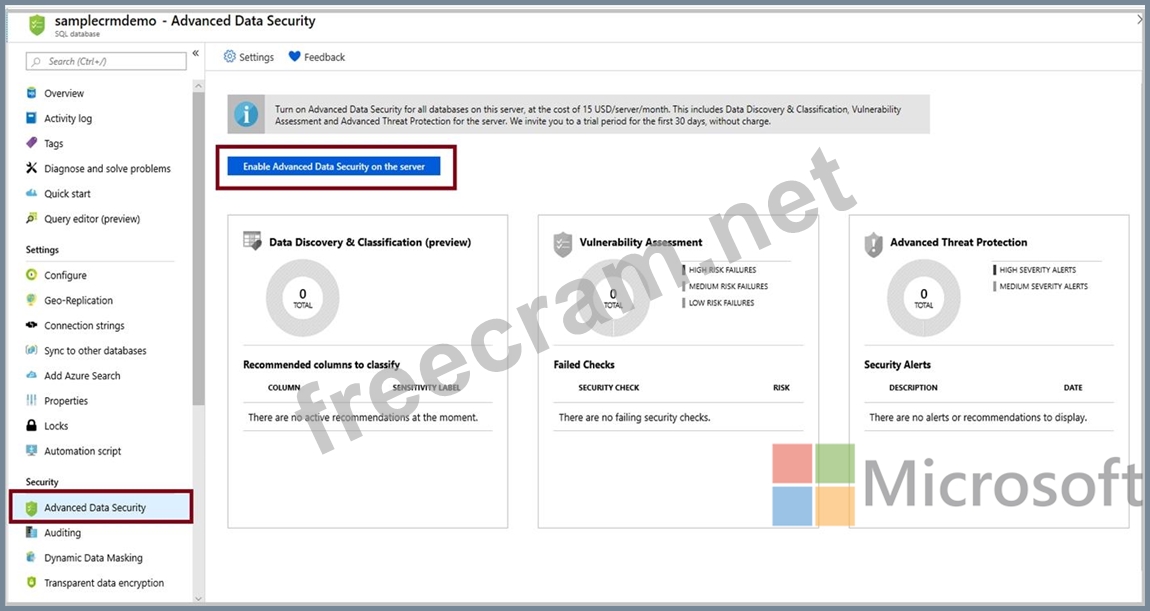The image size is (1150, 611).
Task: Click the Sync to other databases icon
Action: click(x=31, y=351)
